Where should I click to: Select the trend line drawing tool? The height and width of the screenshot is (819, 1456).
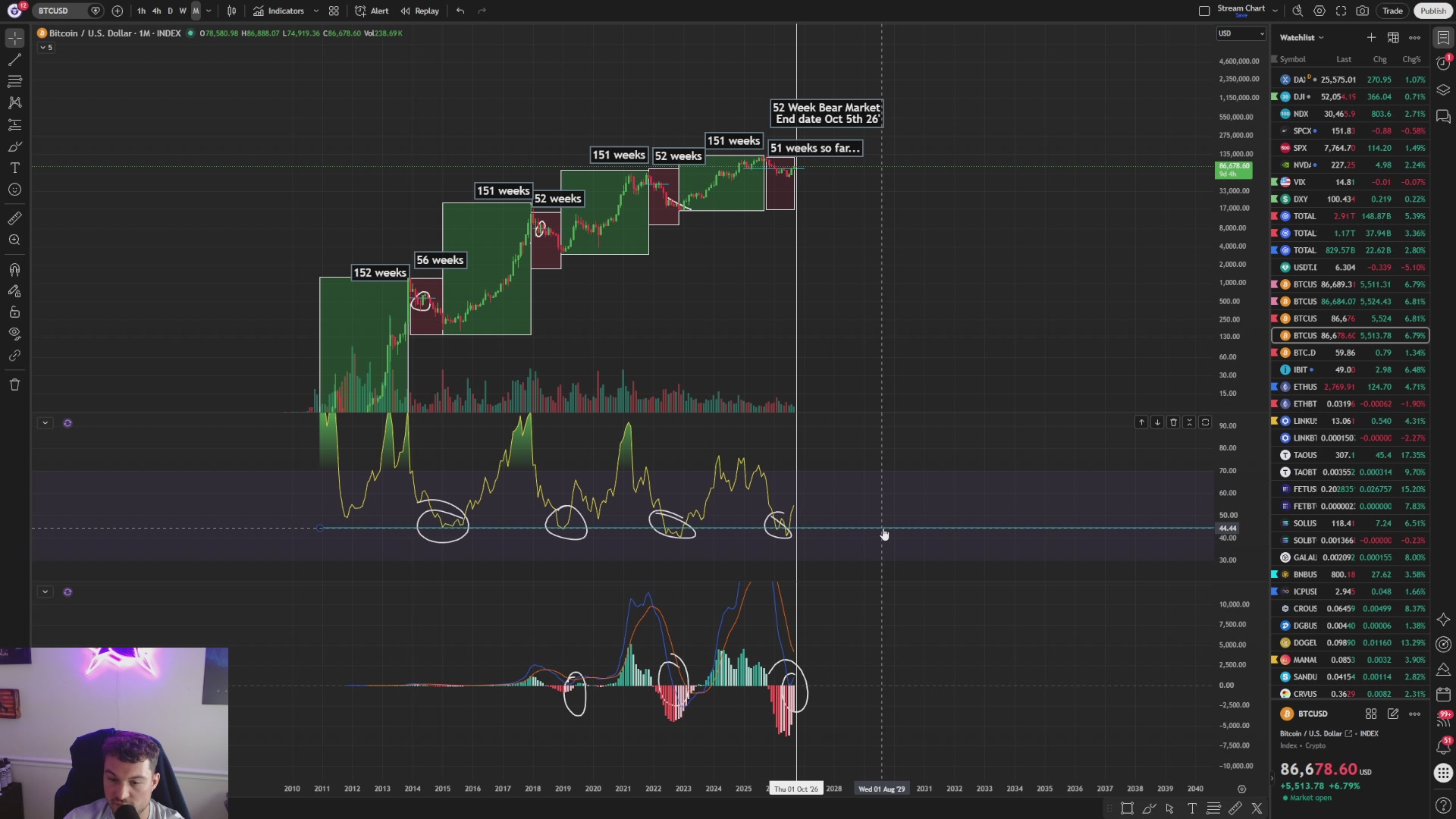tap(14, 59)
